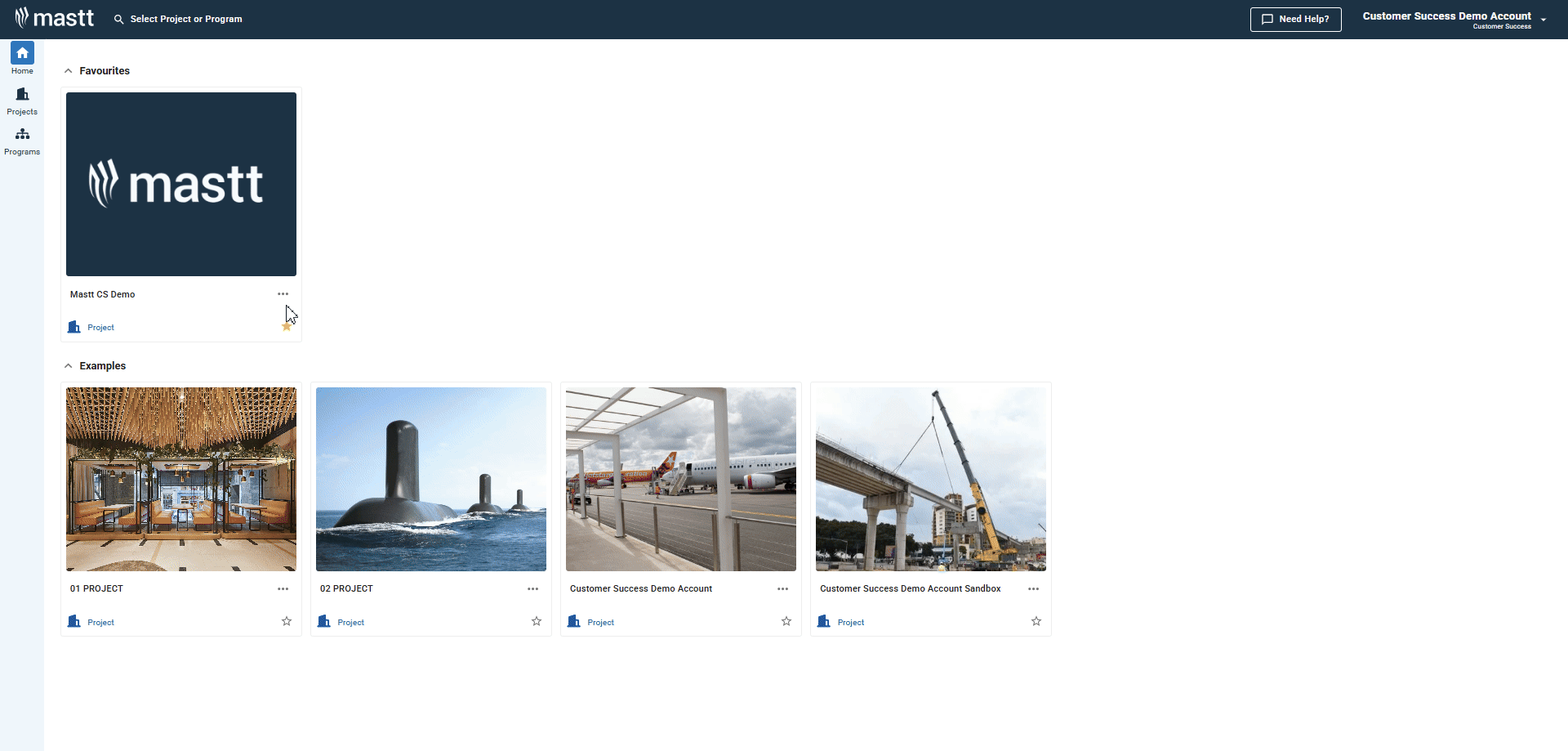Click project icon on Sandbox card

coord(824,622)
